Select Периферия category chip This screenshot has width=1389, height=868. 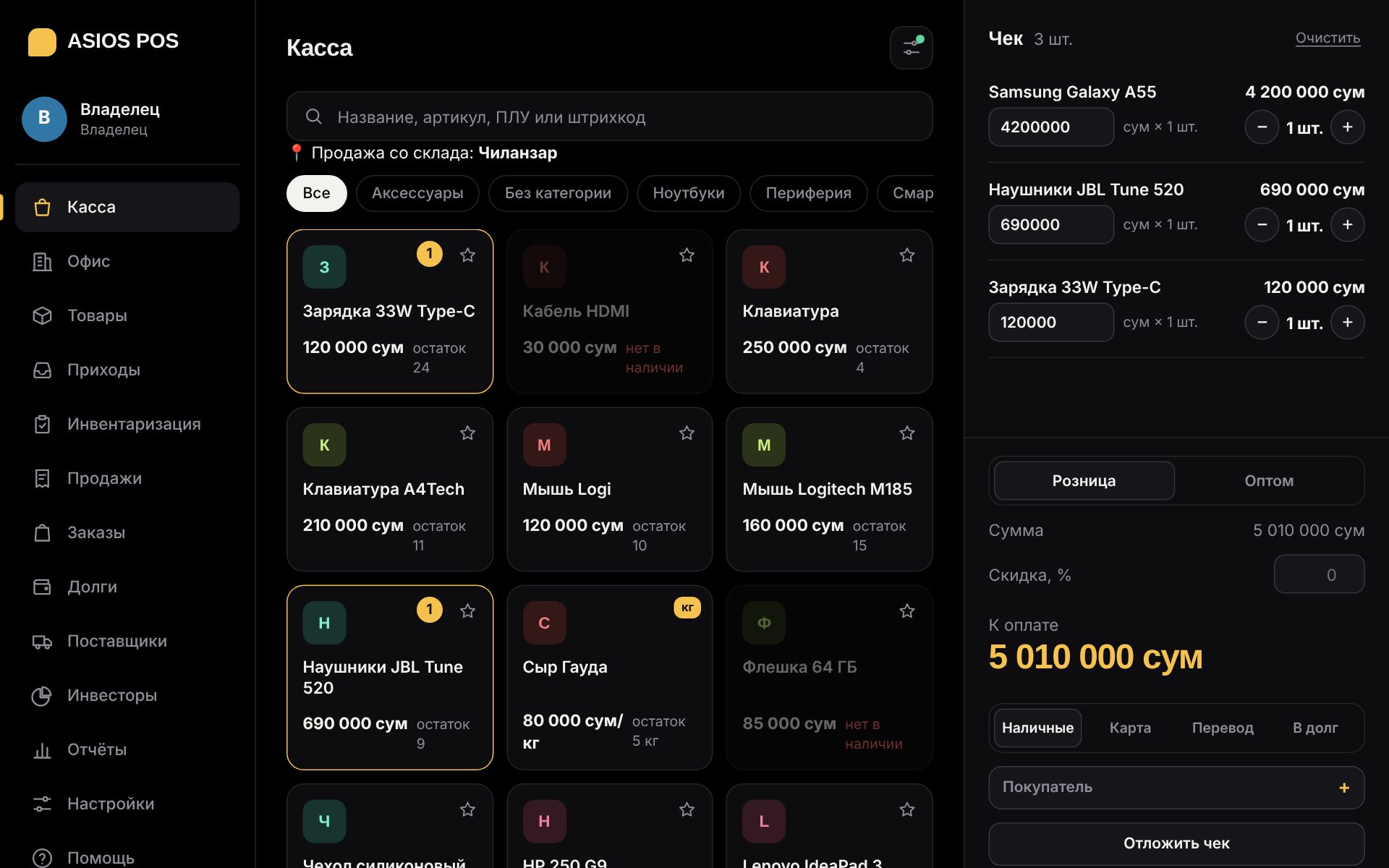[808, 193]
